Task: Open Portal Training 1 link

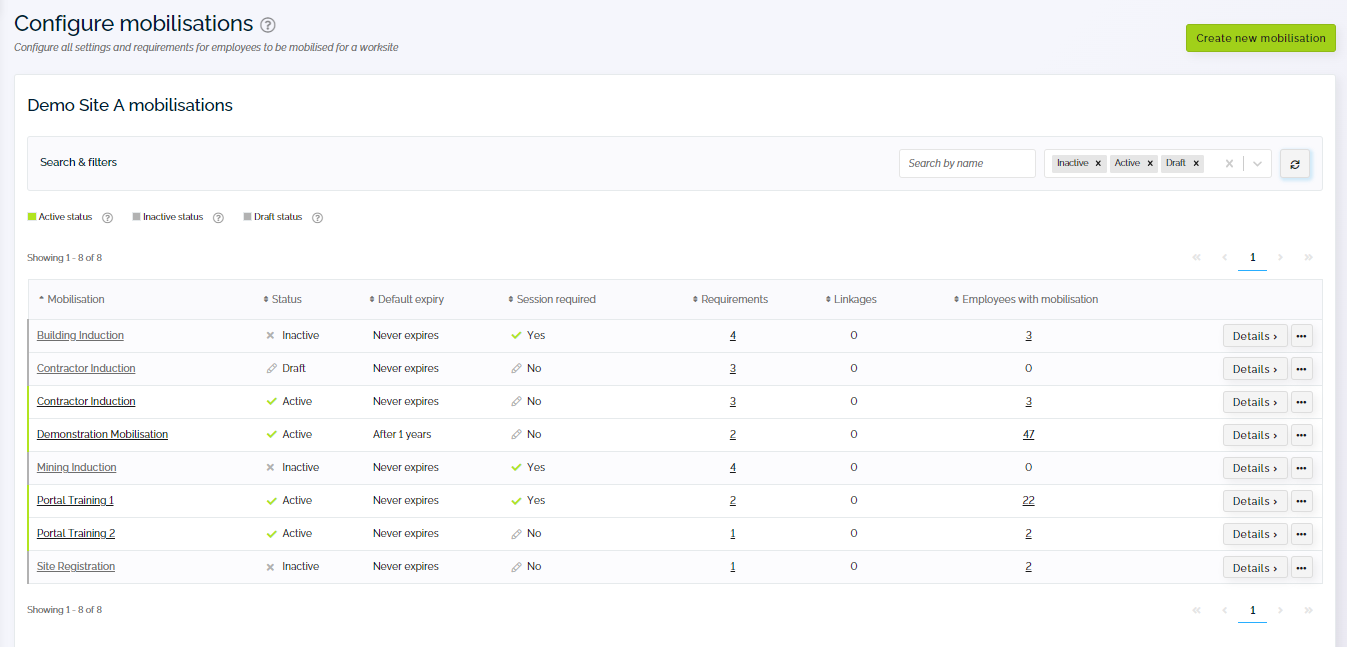Action: coord(75,501)
